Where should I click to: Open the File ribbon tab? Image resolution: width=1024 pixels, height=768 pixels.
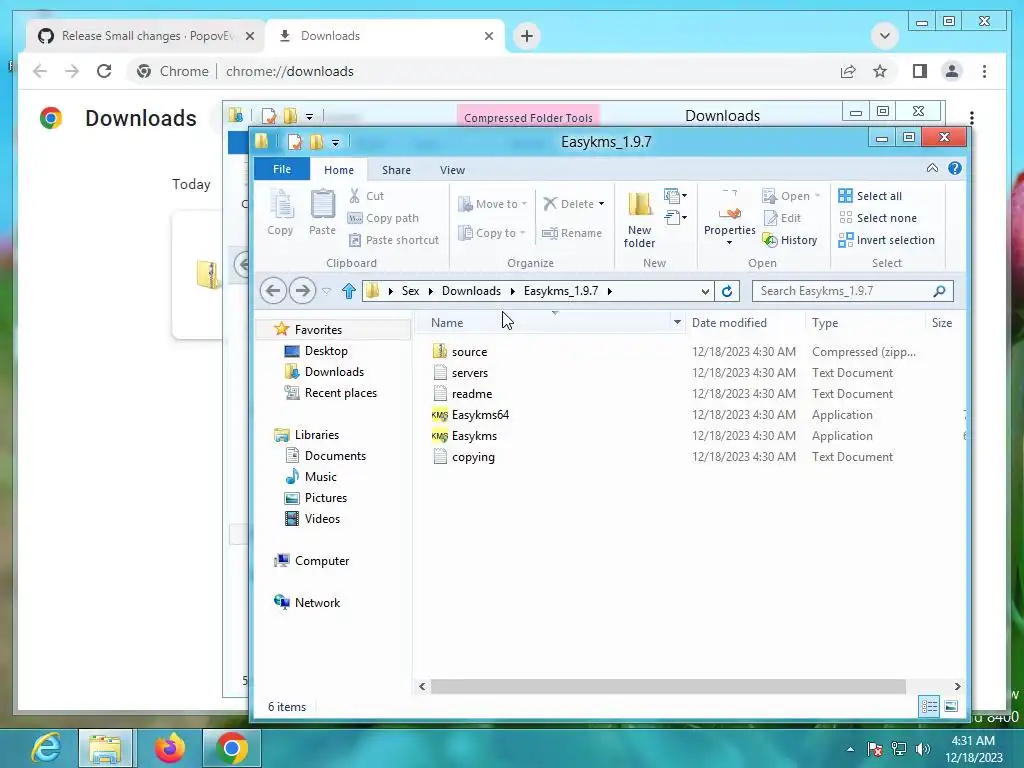click(282, 169)
